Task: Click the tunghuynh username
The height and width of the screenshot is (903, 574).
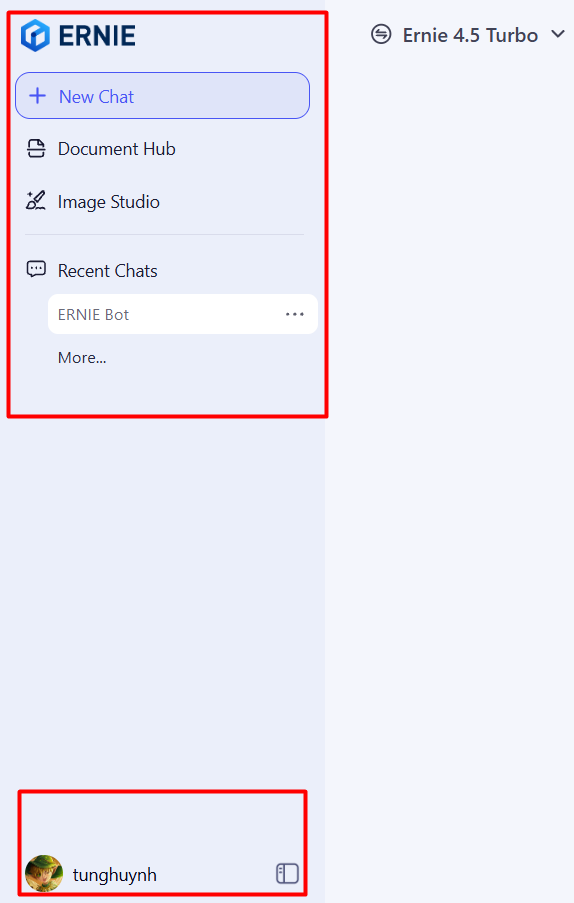Action: point(115,875)
